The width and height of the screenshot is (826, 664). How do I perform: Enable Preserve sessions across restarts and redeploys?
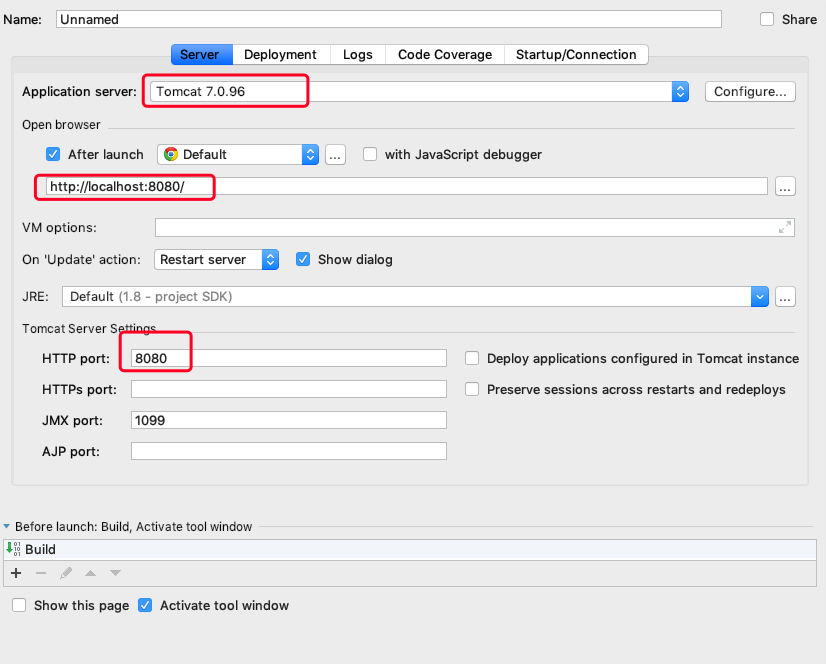tap(472, 389)
